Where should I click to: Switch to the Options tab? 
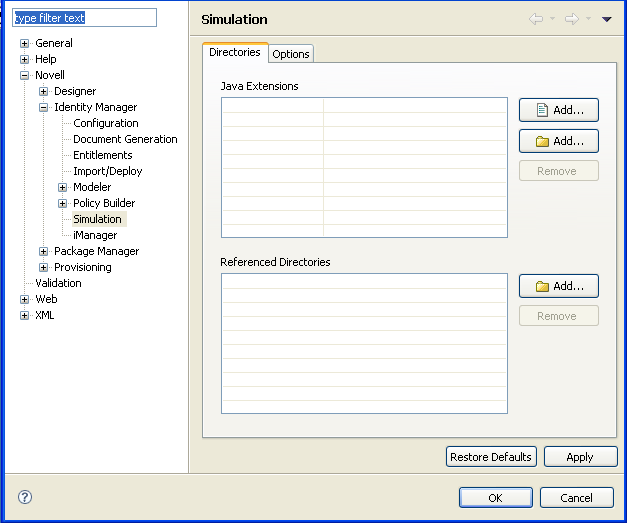pos(291,54)
